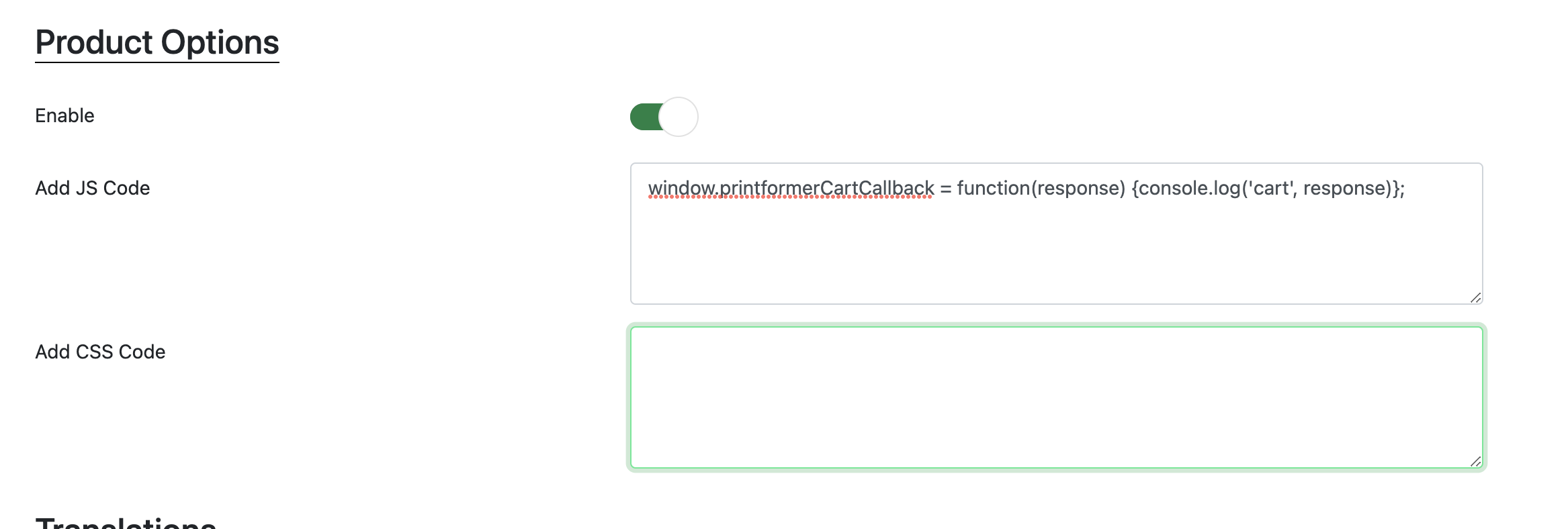Click the partially visible Translations heading
The width and height of the screenshot is (1568, 529).
(126, 522)
